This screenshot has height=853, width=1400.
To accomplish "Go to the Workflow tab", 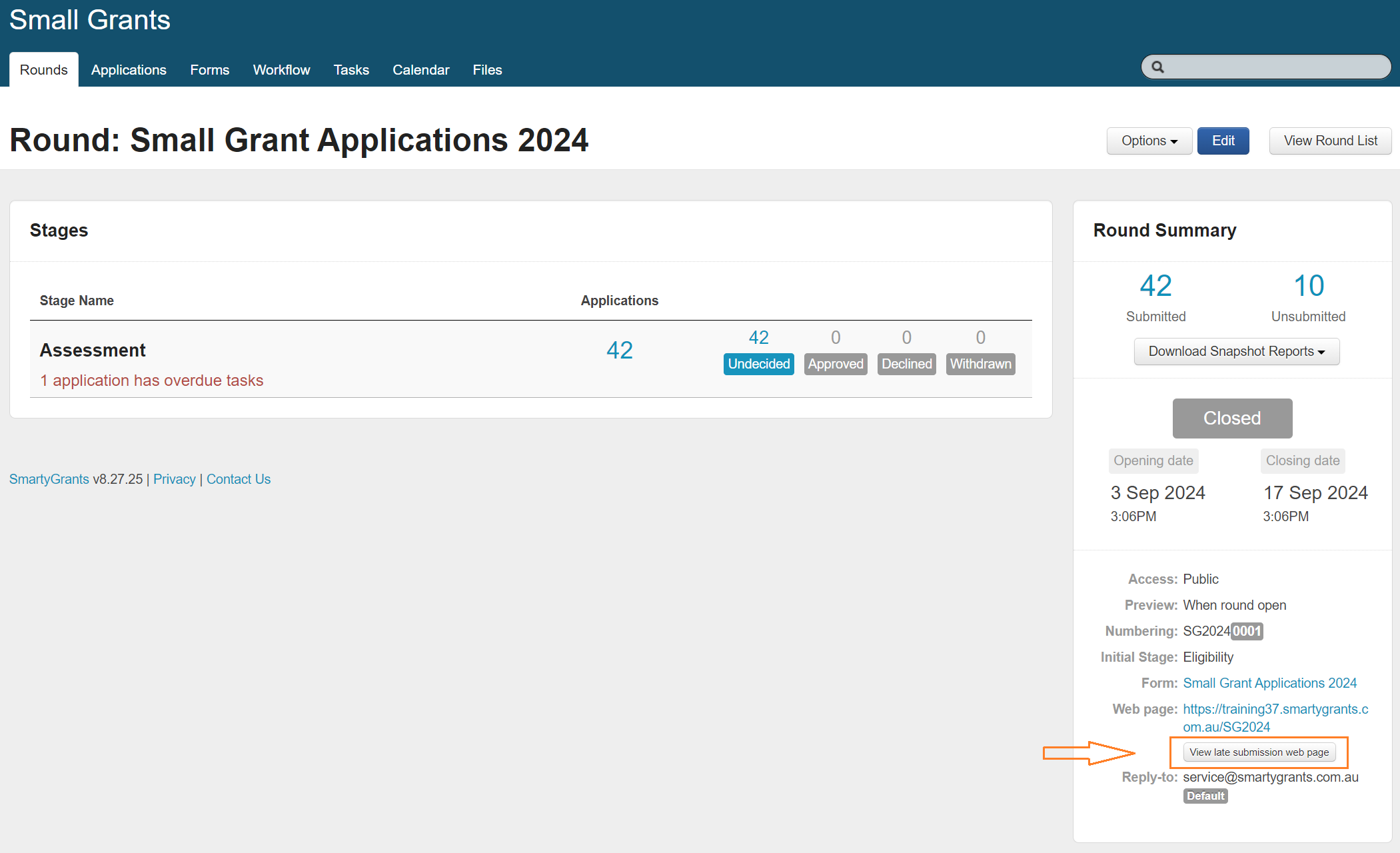I will pos(281,70).
